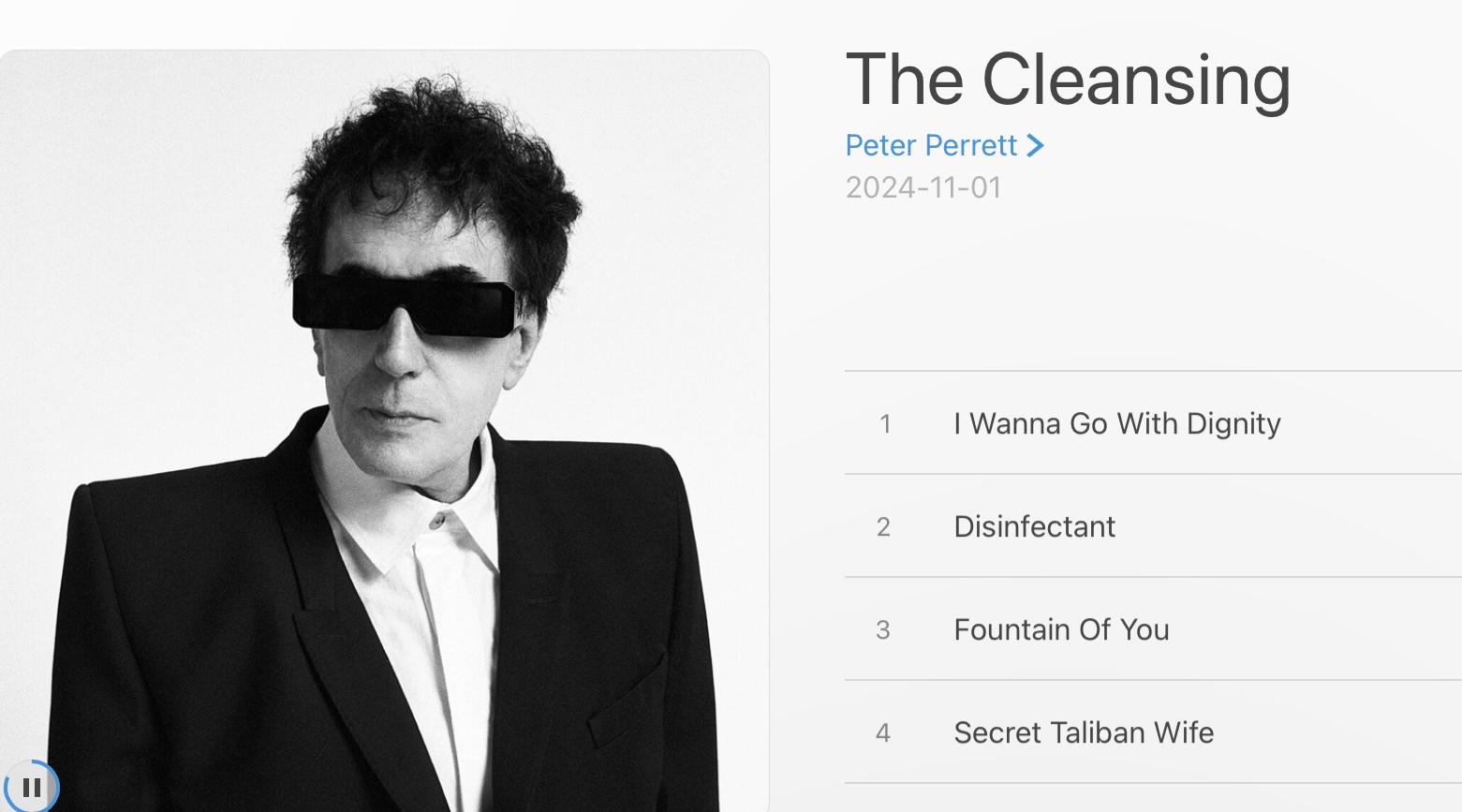
Task: Play the track Disinfectant
Action: click(x=1153, y=526)
